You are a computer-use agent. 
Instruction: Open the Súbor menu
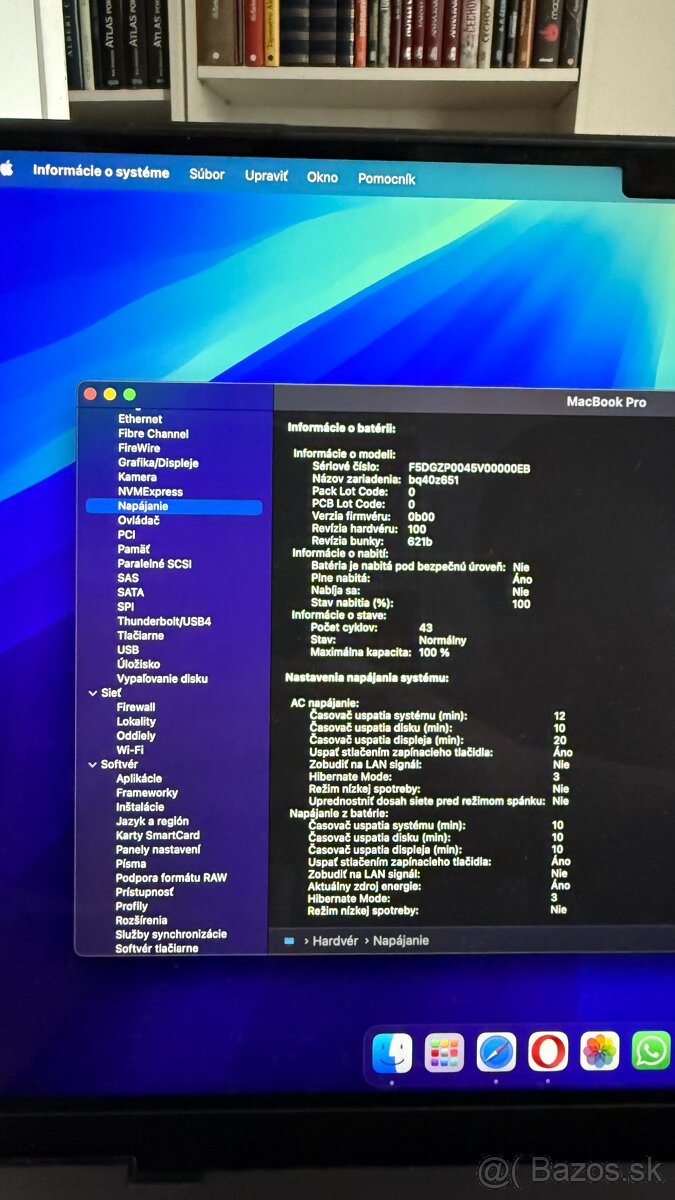click(207, 174)
